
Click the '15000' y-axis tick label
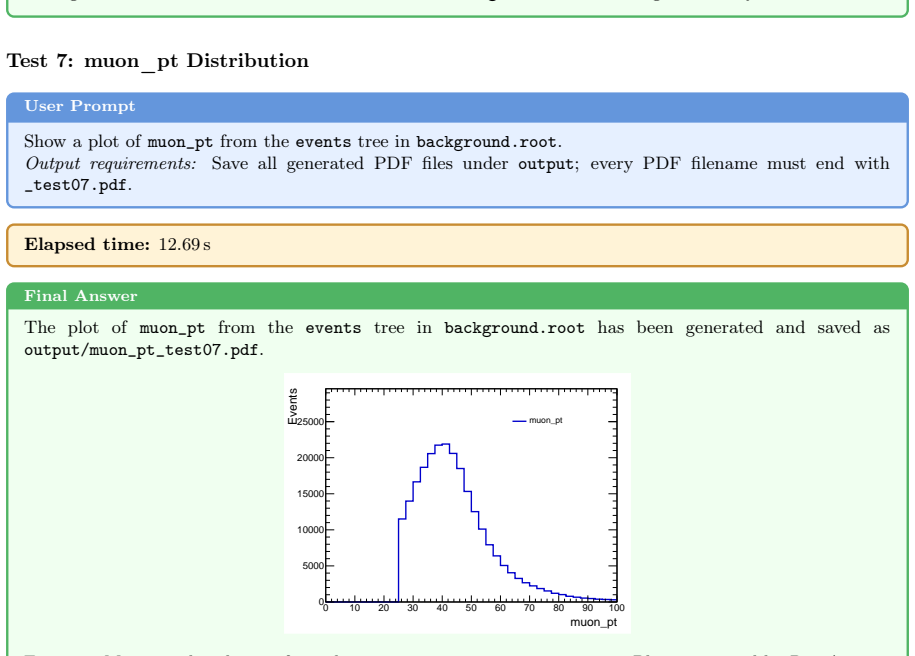click(x=310, y=494)
